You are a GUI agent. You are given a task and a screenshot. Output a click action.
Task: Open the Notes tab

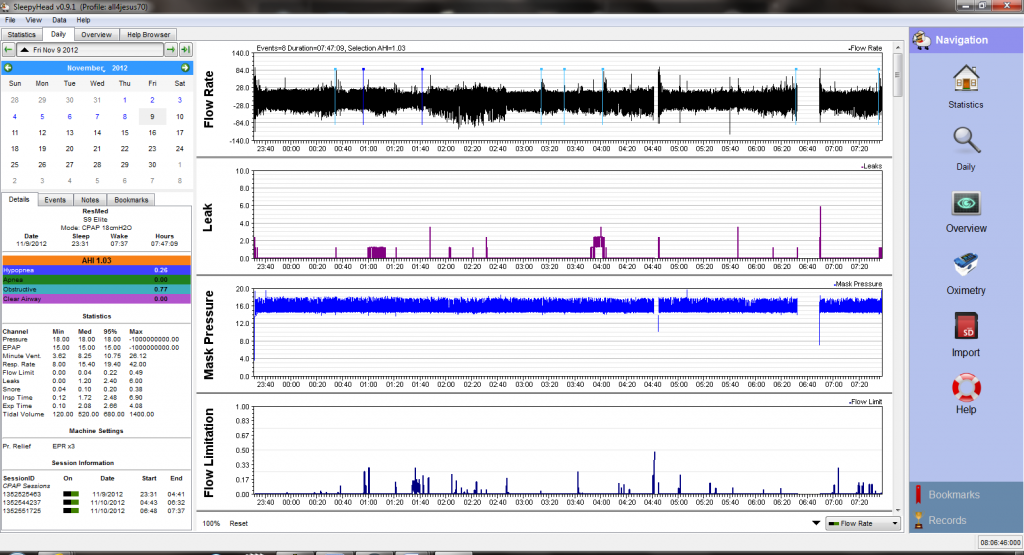pos(90,200)
